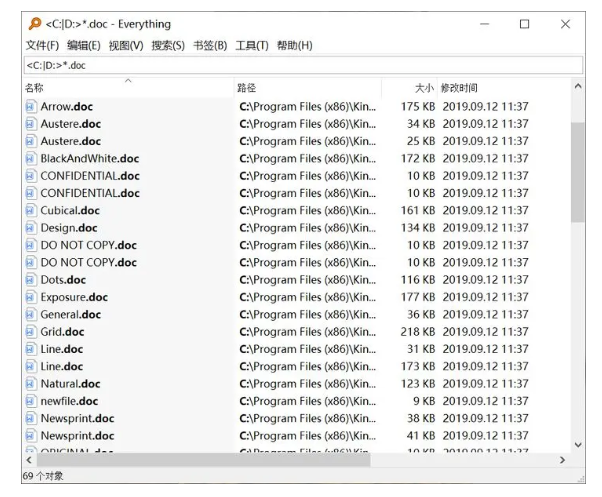Maximize the Everything window

pos(524,24)
